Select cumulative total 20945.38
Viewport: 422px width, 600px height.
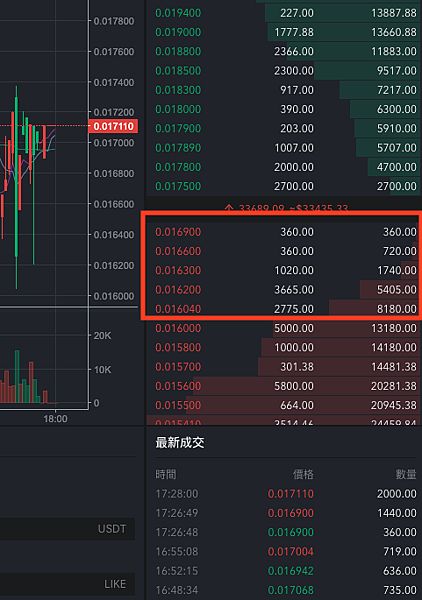pyautogui.click(x=394, y=405)
